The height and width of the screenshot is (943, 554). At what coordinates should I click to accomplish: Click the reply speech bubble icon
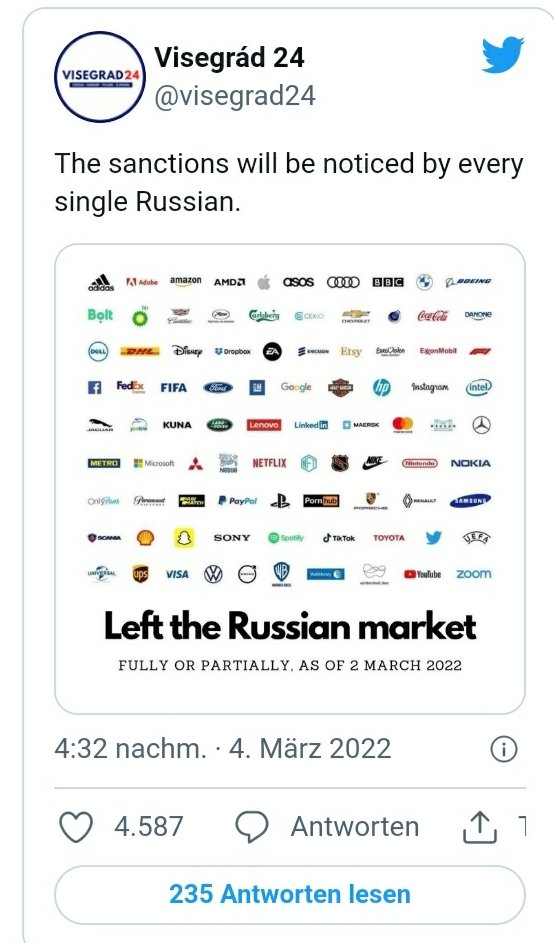251,827
